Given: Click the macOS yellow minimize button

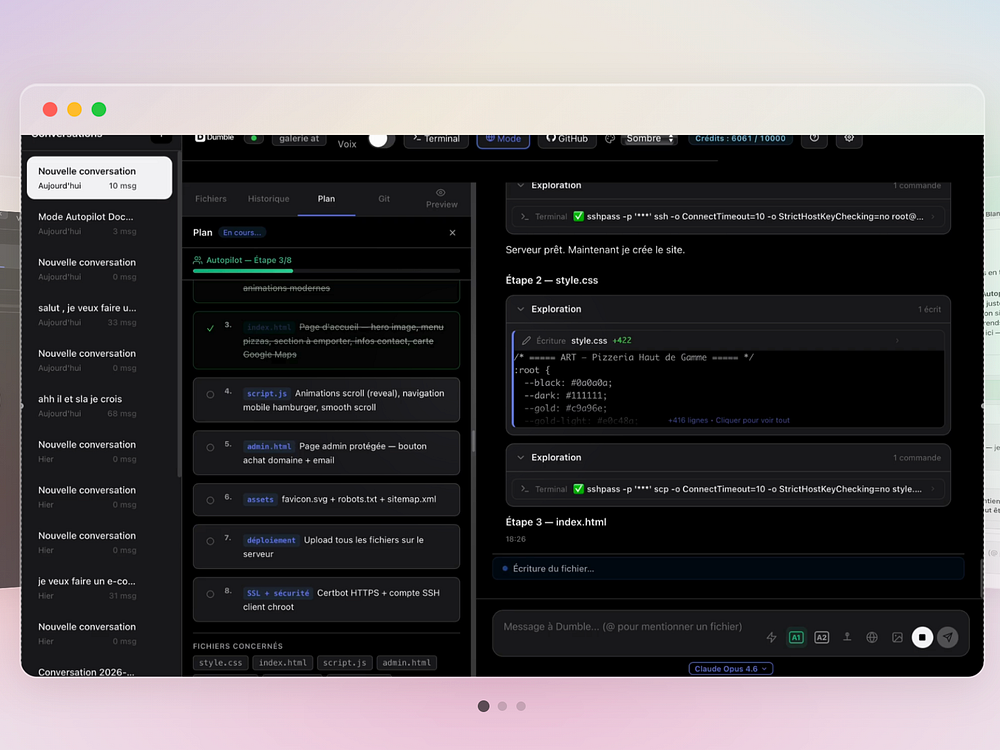Looking at the screenshot, I should (x=75, y=109).
